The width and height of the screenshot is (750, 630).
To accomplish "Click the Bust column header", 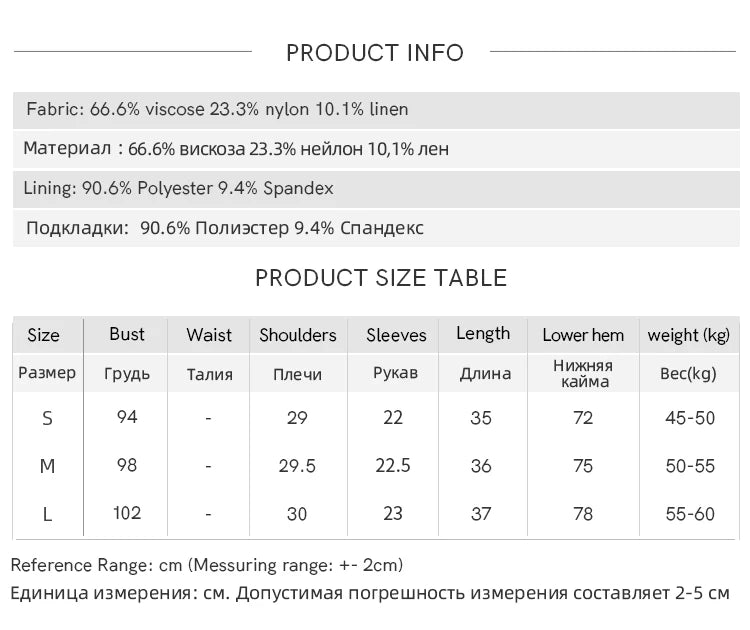I will click(x=127, y=334).
